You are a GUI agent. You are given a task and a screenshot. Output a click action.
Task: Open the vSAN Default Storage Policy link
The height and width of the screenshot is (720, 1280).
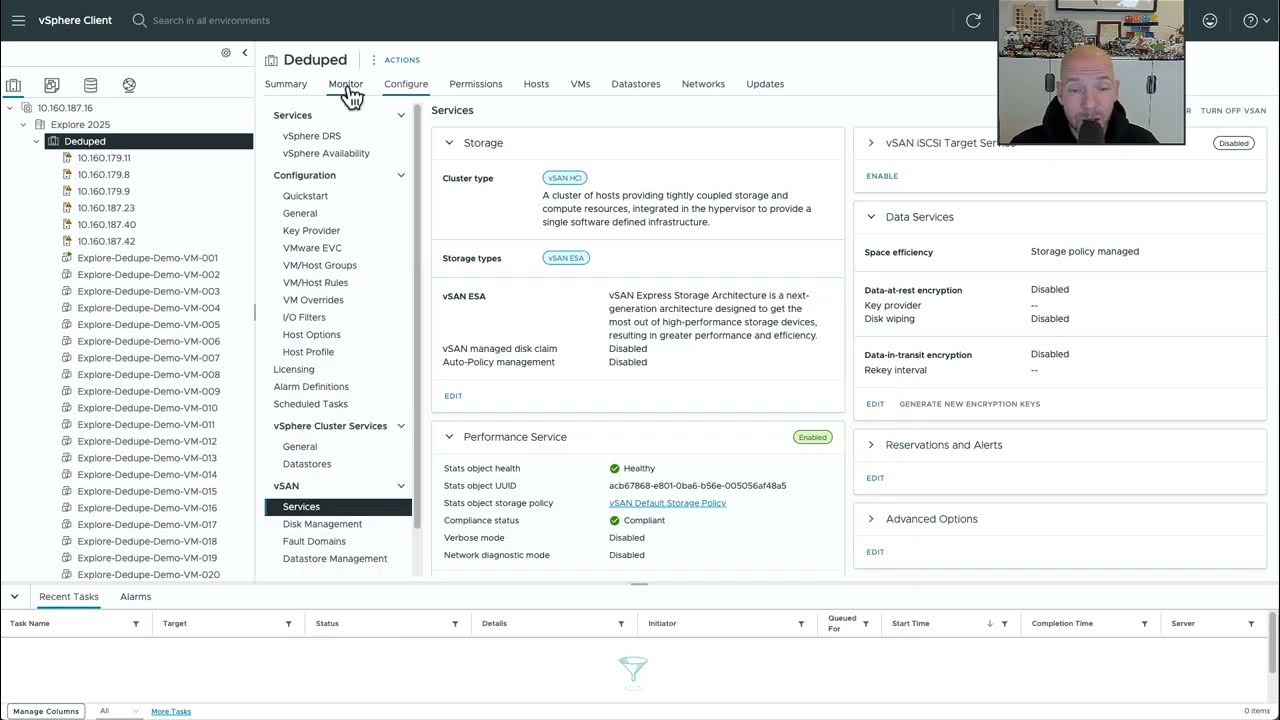(x=667, y=503)
